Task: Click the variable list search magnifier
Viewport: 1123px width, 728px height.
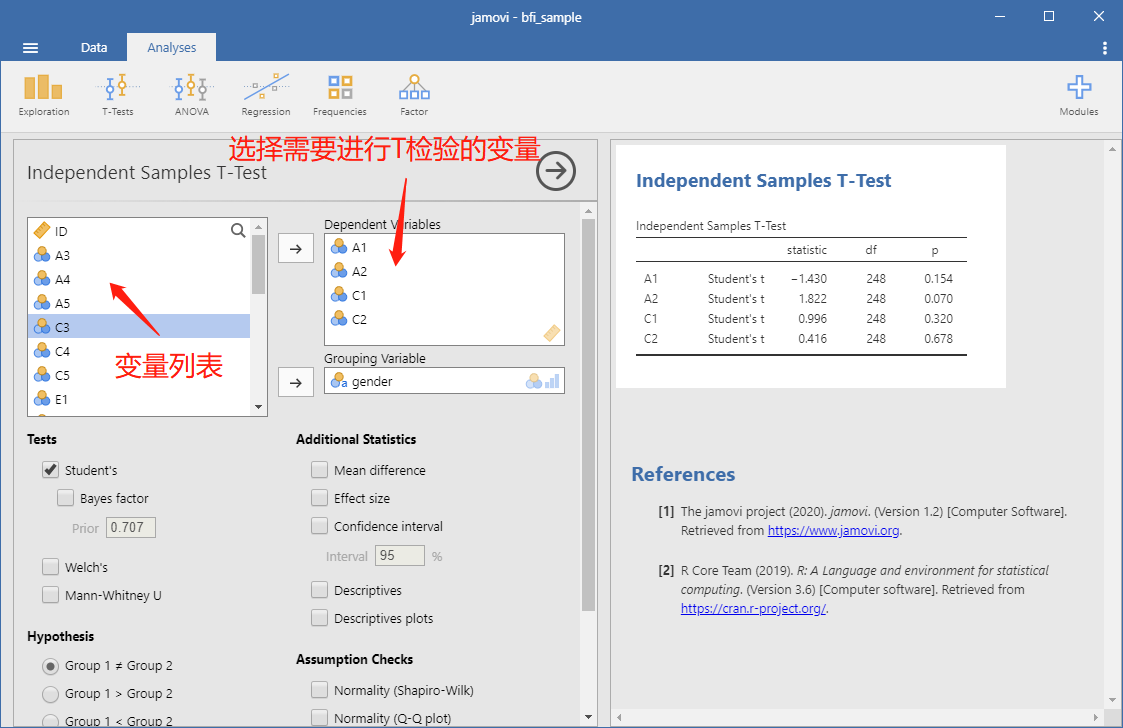Action: tap(238, 230)
